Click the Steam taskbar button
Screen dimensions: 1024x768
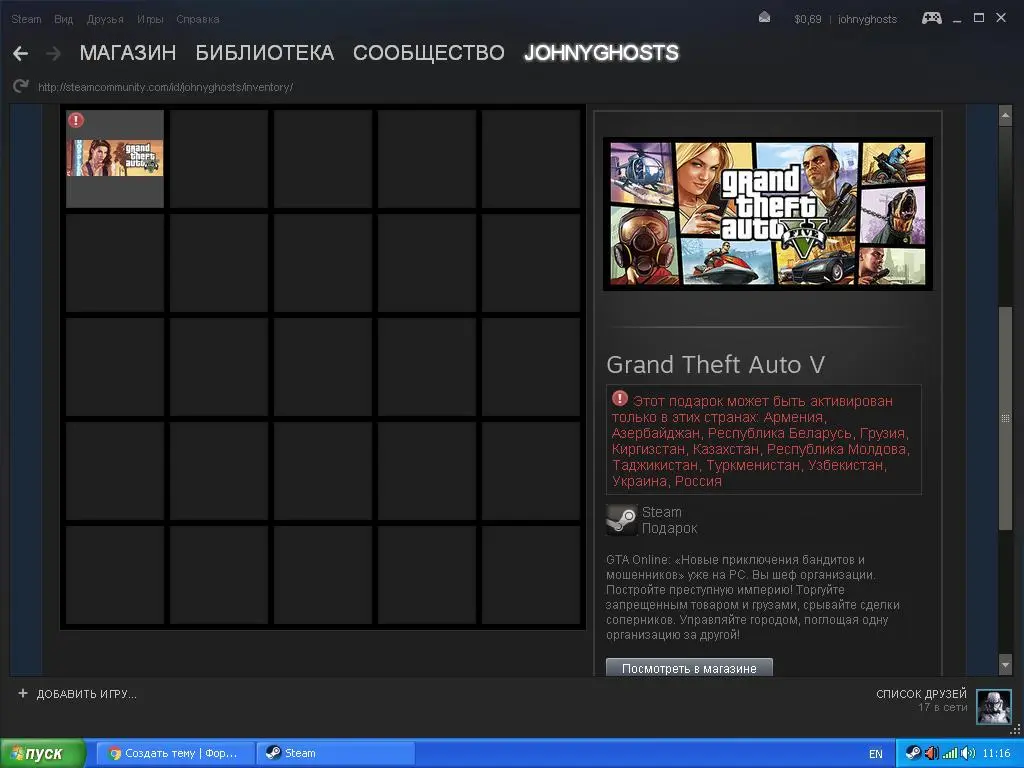click(334, 753)
